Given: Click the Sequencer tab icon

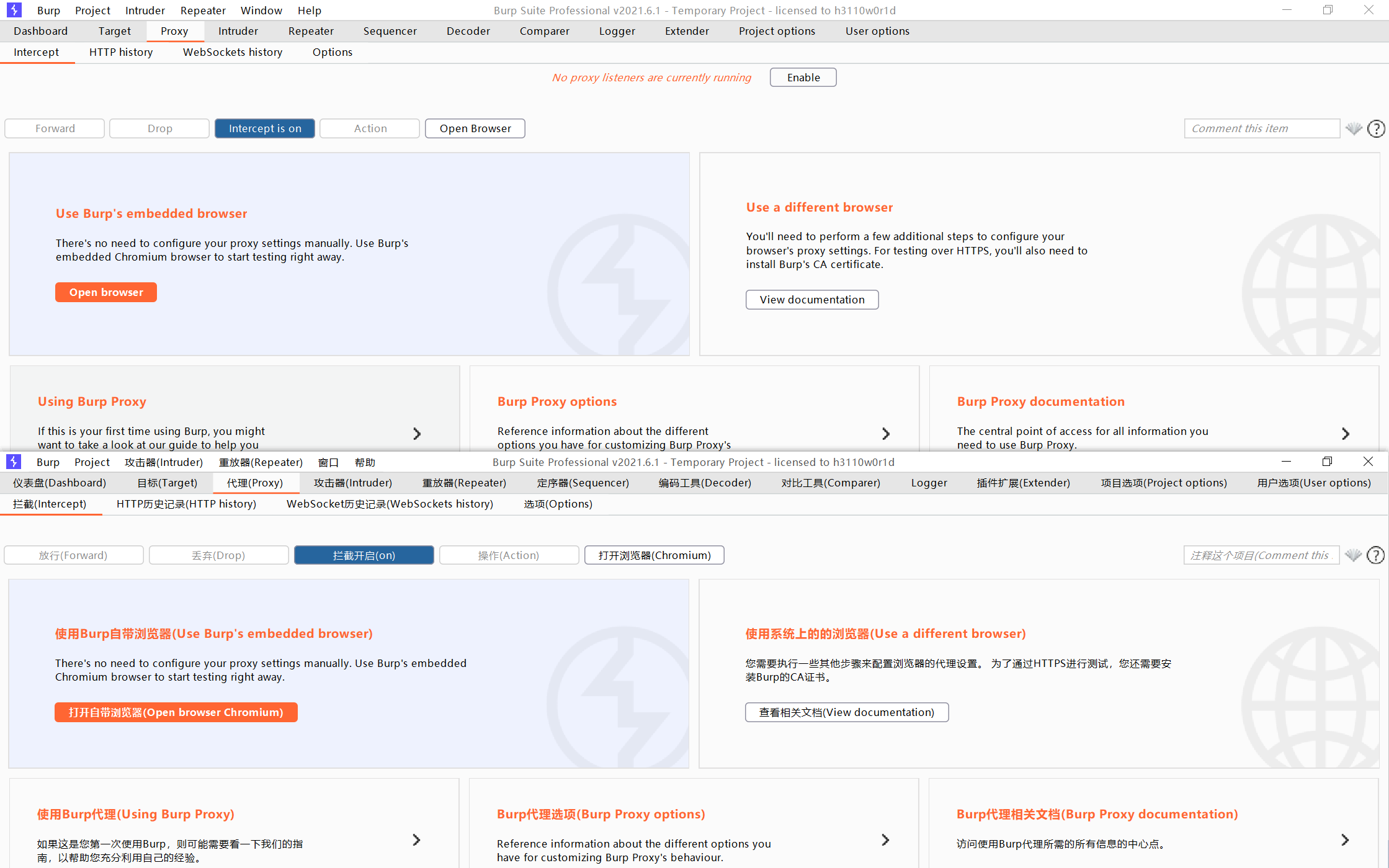Looking at the screenshot, I should pyautogui.click(x=389, y=30).
